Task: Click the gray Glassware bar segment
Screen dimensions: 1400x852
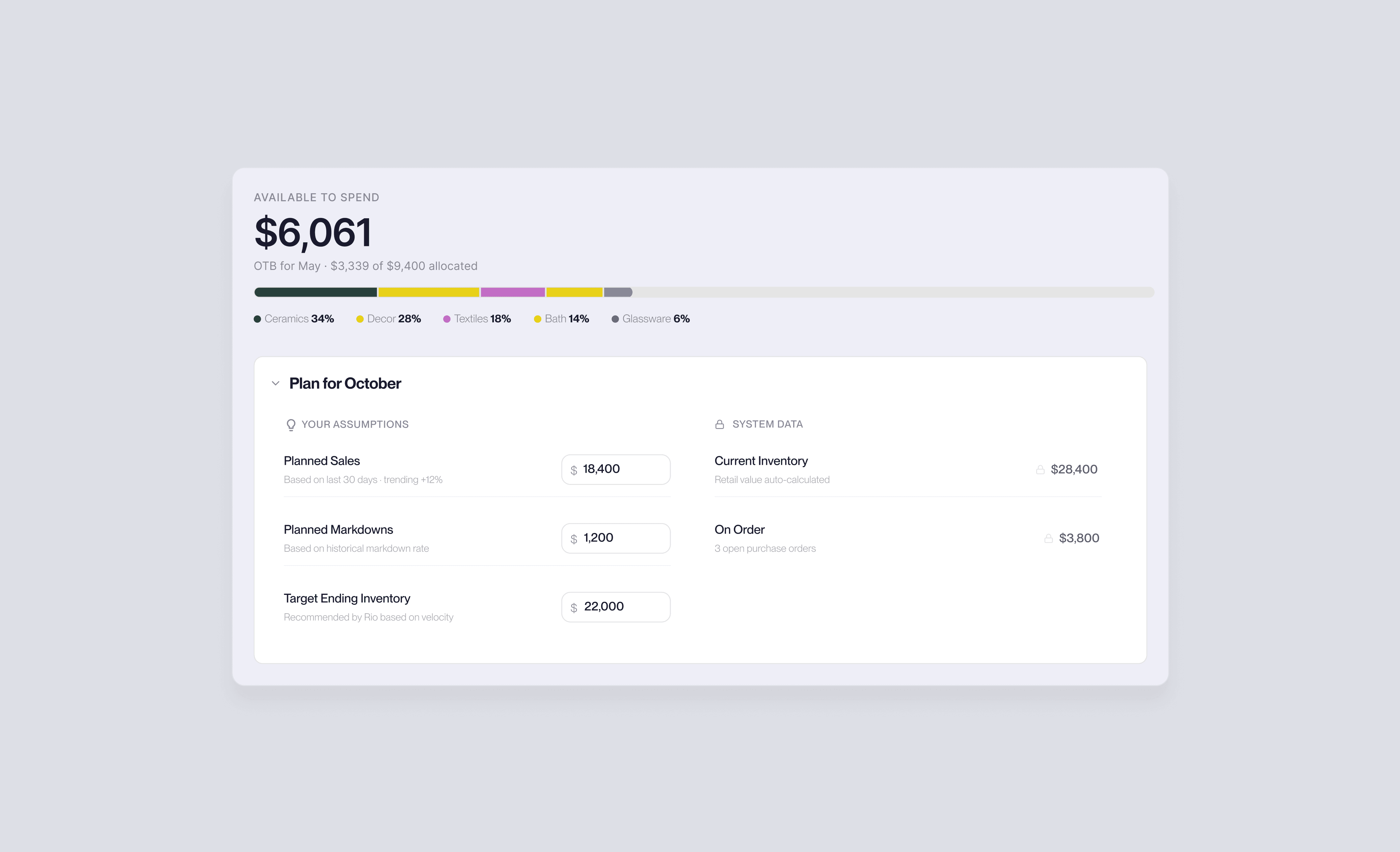Action: pos(618,292)
